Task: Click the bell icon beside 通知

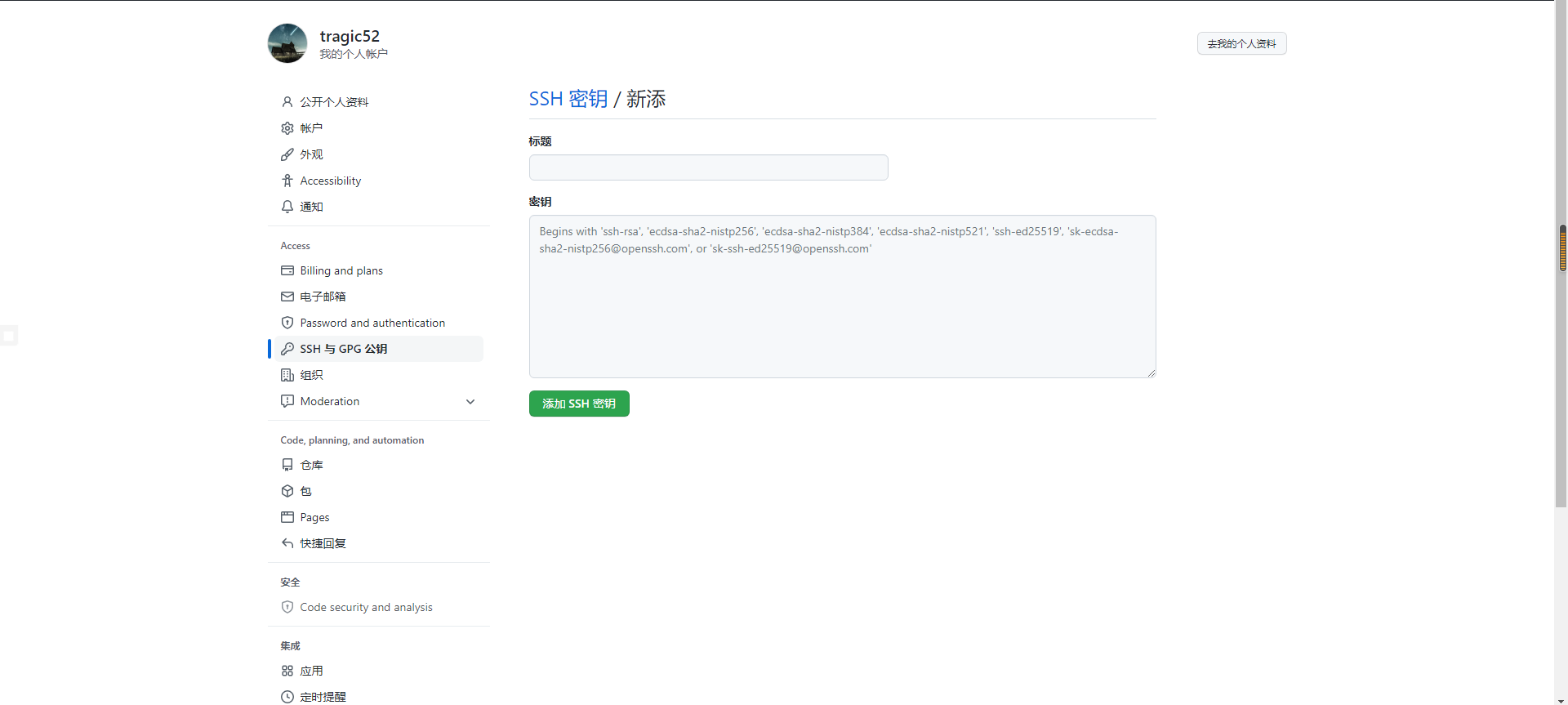Action: 287,207
